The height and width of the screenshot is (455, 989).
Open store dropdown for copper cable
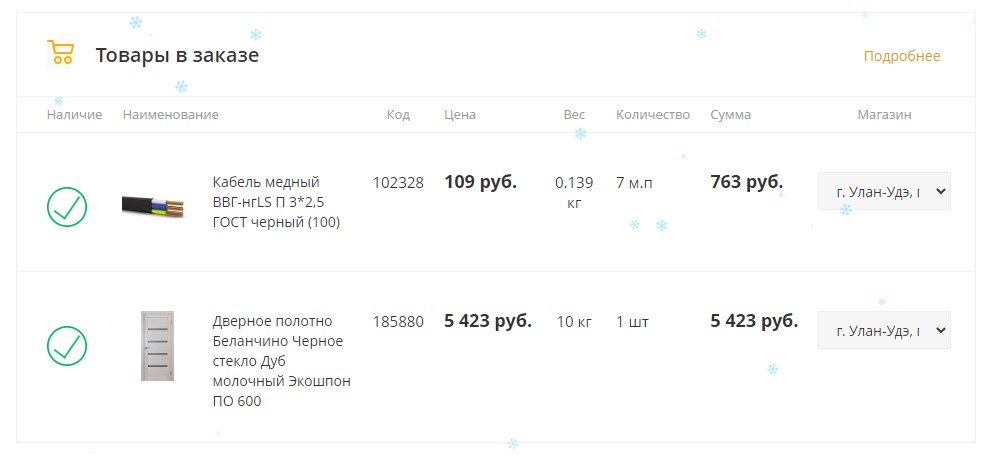pyautogui.click(x=883, y=191)
